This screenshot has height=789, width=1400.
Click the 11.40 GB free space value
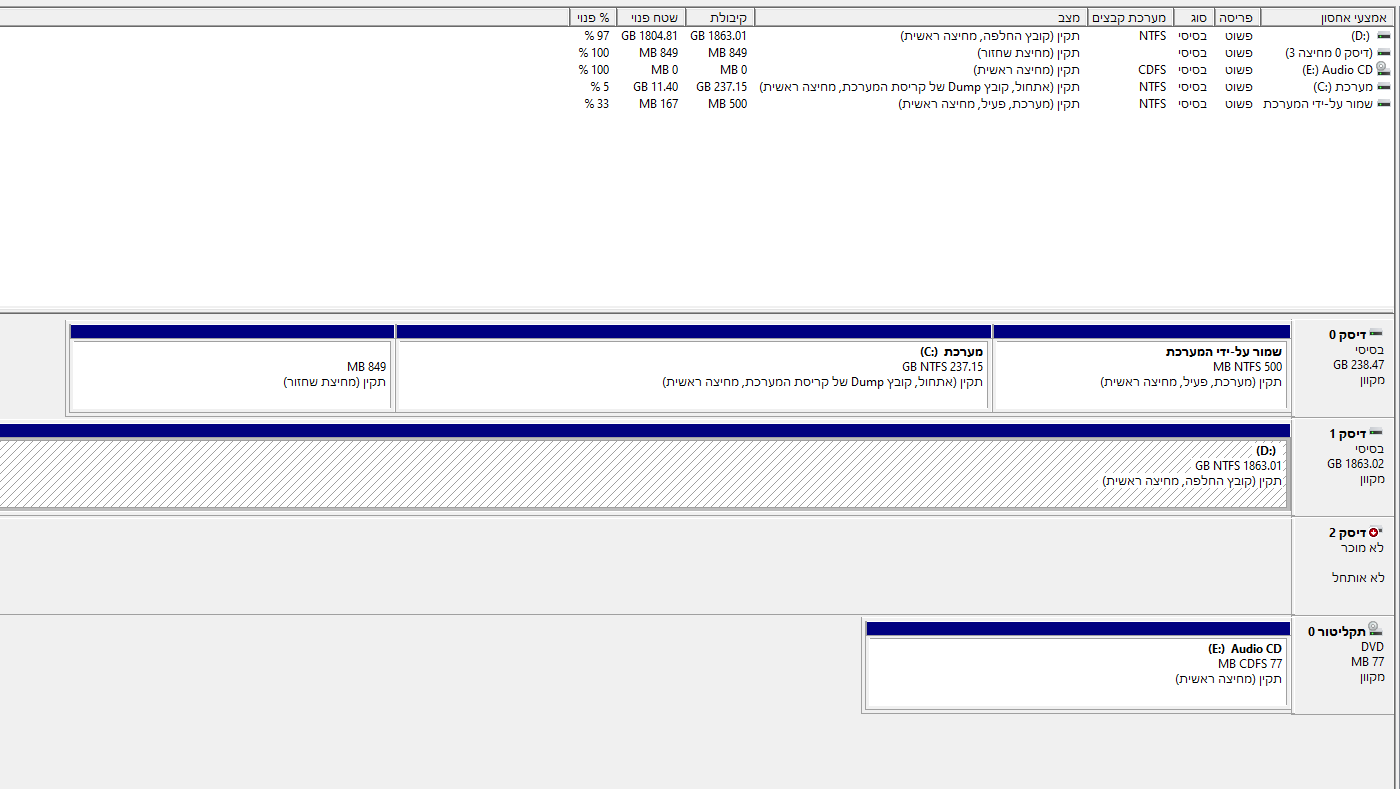tap(656, 87)
